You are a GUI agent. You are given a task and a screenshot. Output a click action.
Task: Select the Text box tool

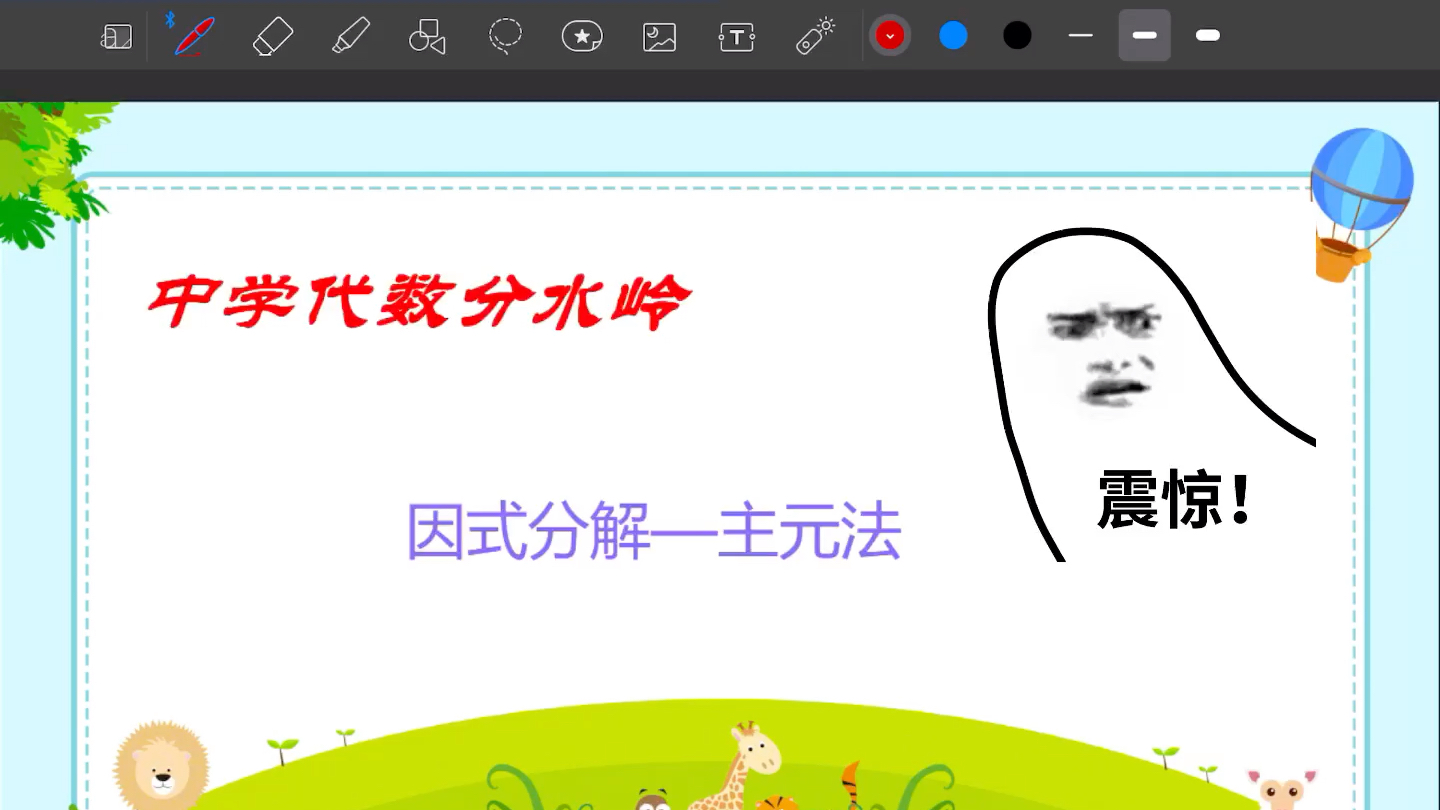click(737, 37)
